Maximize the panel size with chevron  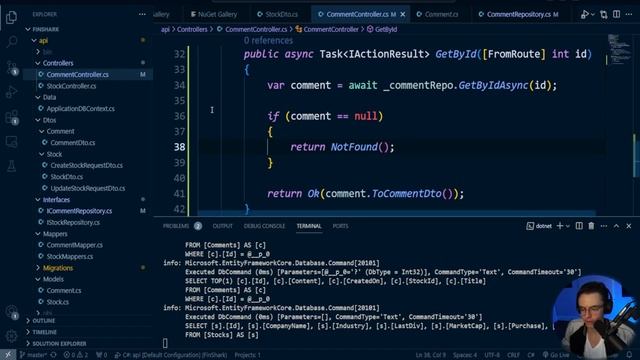[x=616, y=226]
